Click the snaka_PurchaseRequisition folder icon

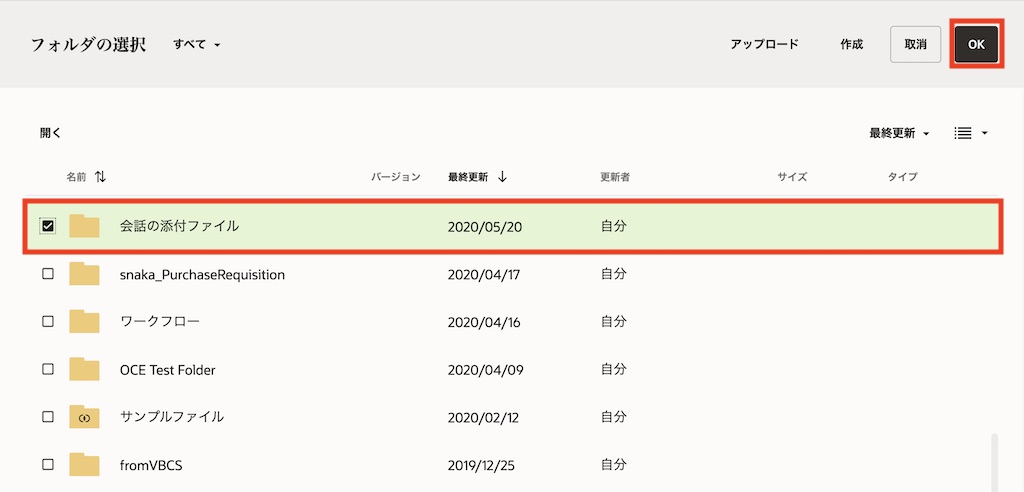84,274
